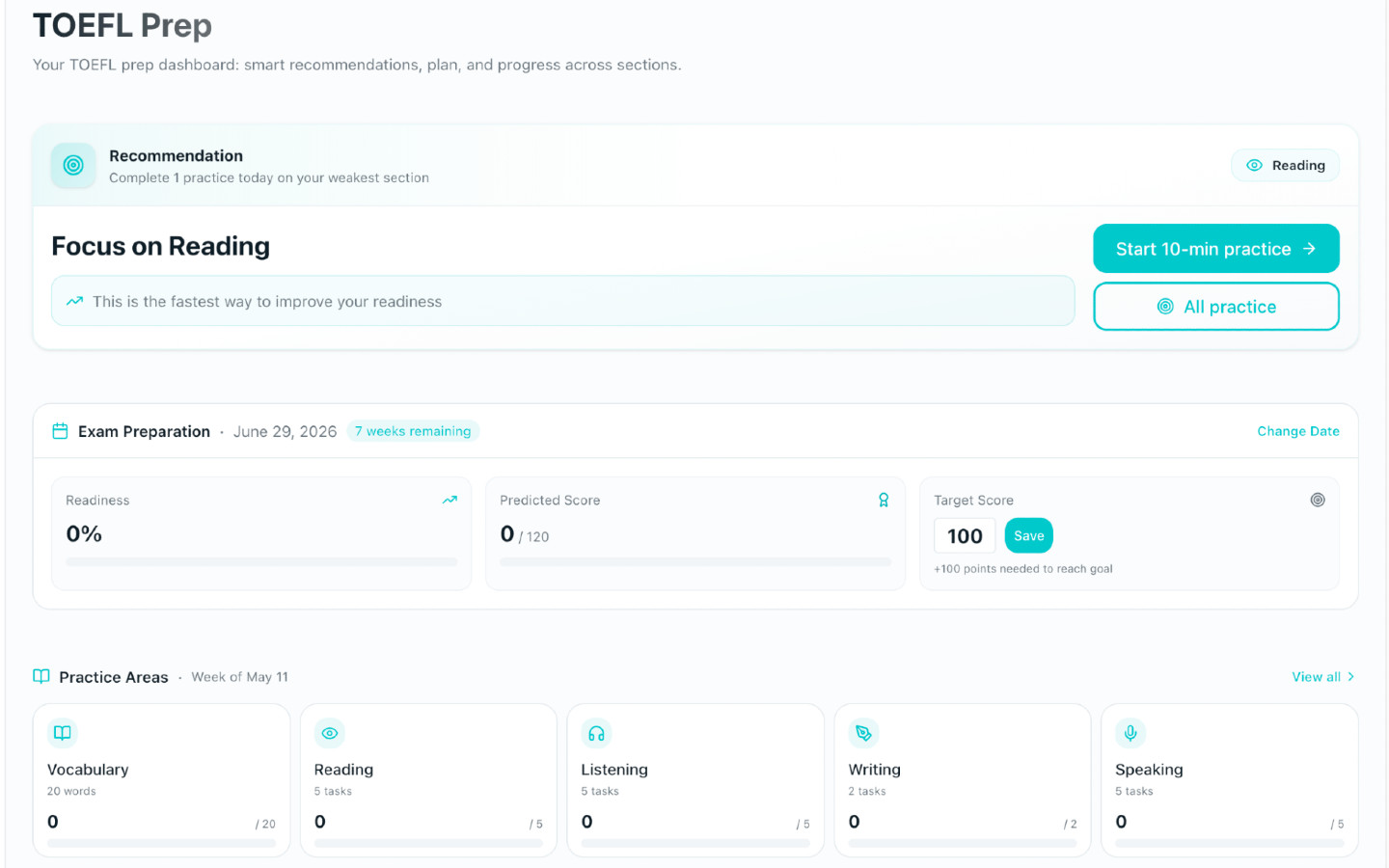Open the Listening practice card
1389x868 pixels.
(695, 780)
